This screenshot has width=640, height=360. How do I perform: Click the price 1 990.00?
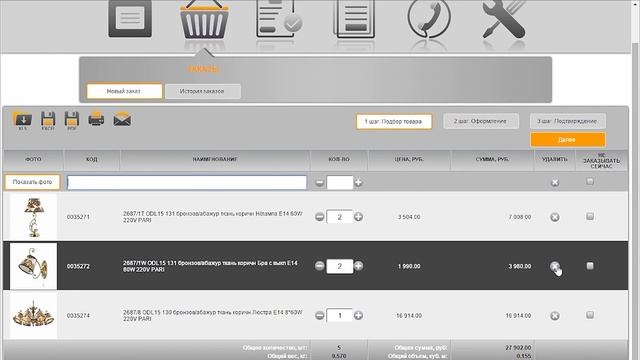409,267
